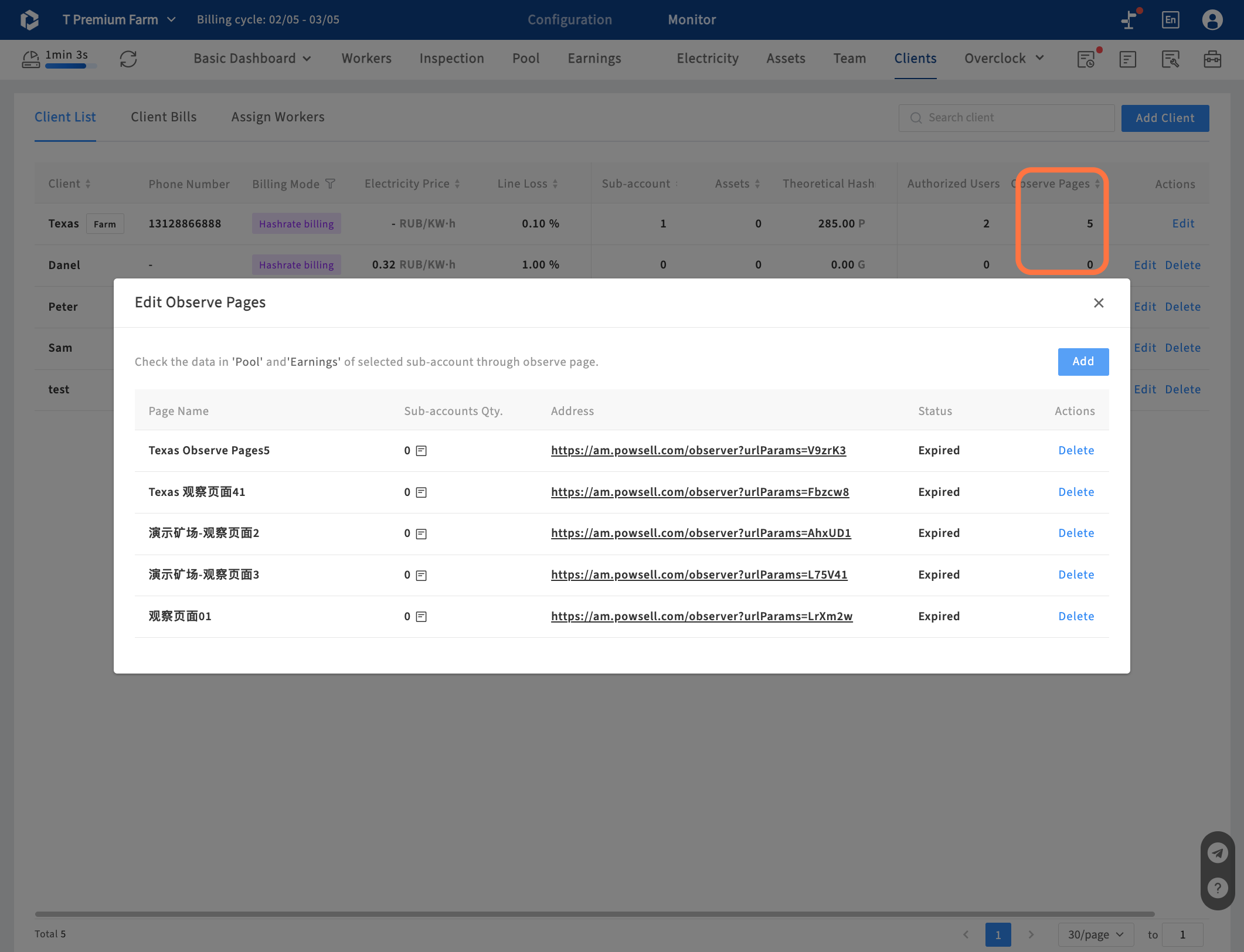Image resolution: width=1244 pixels, height=952 pixels.
Task: Open the Workers menu item
Action: pyautogui.click(x=366, y=59)
